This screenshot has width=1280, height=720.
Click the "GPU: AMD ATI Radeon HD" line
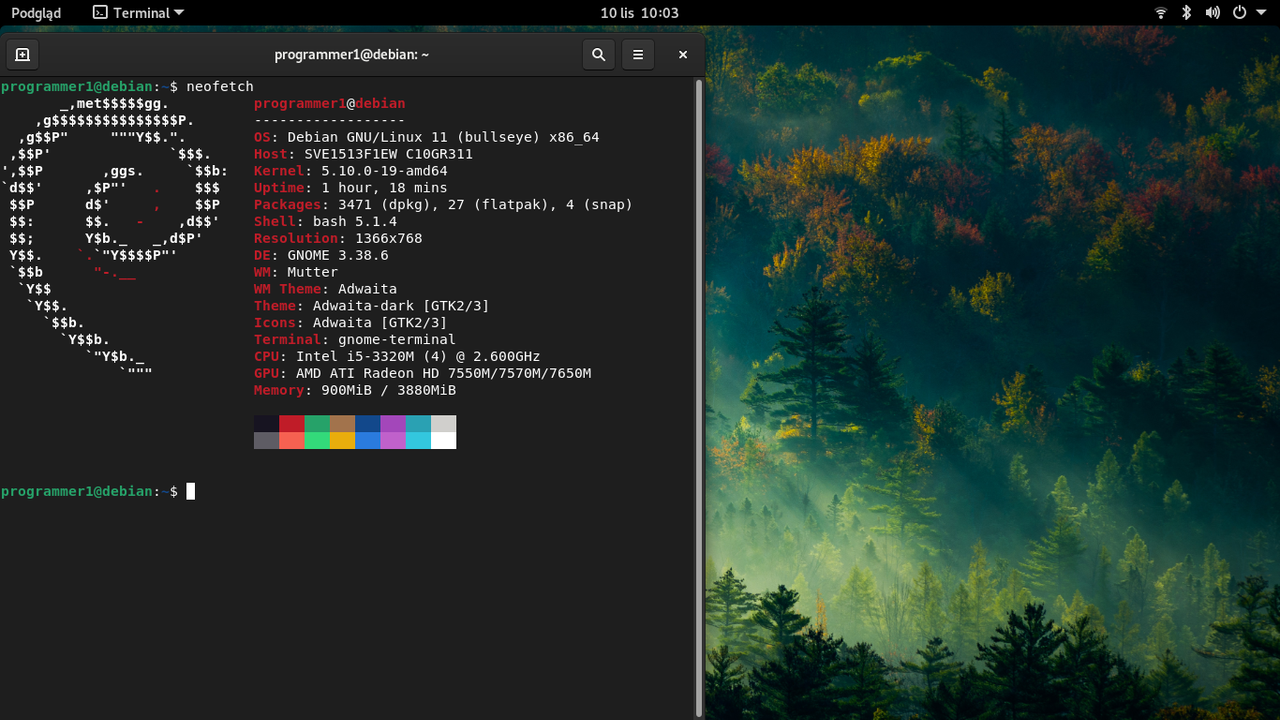click(x=423, y=373)
